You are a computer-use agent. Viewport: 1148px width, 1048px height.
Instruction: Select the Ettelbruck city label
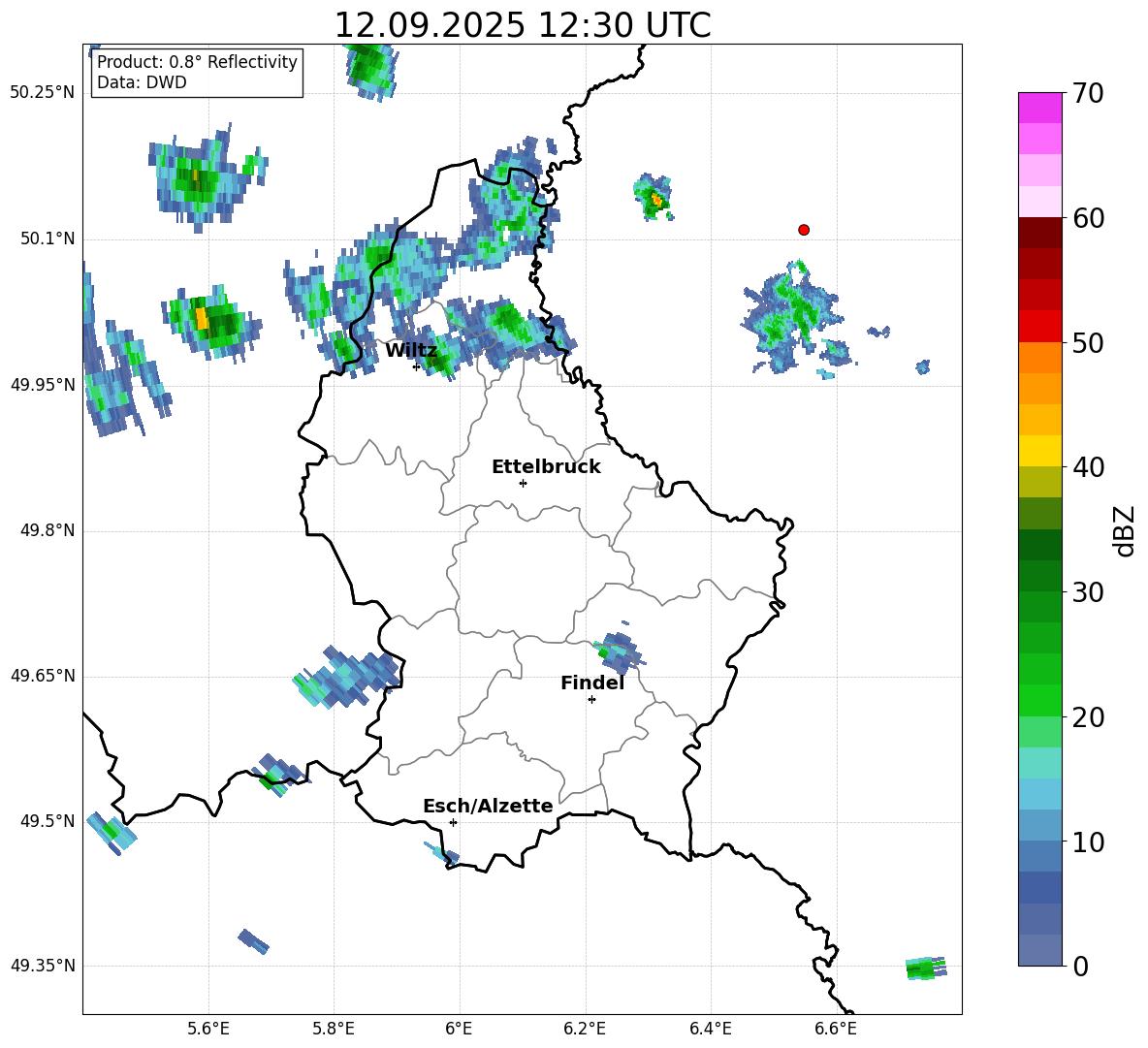pos(545,466)
